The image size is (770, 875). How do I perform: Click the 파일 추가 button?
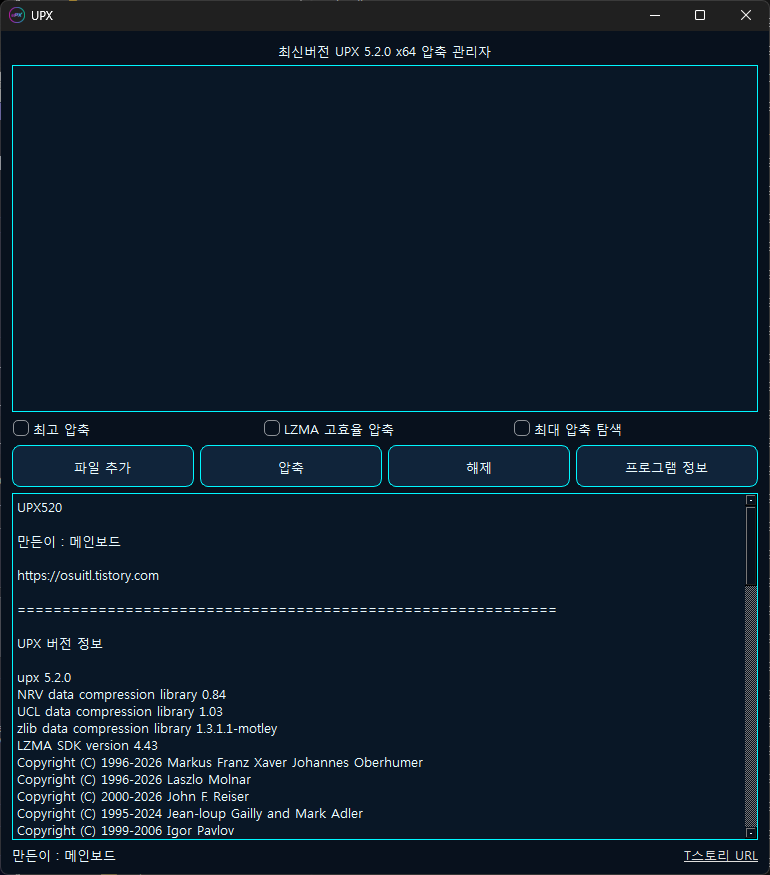pyautogui.click(x=103, y=467)
